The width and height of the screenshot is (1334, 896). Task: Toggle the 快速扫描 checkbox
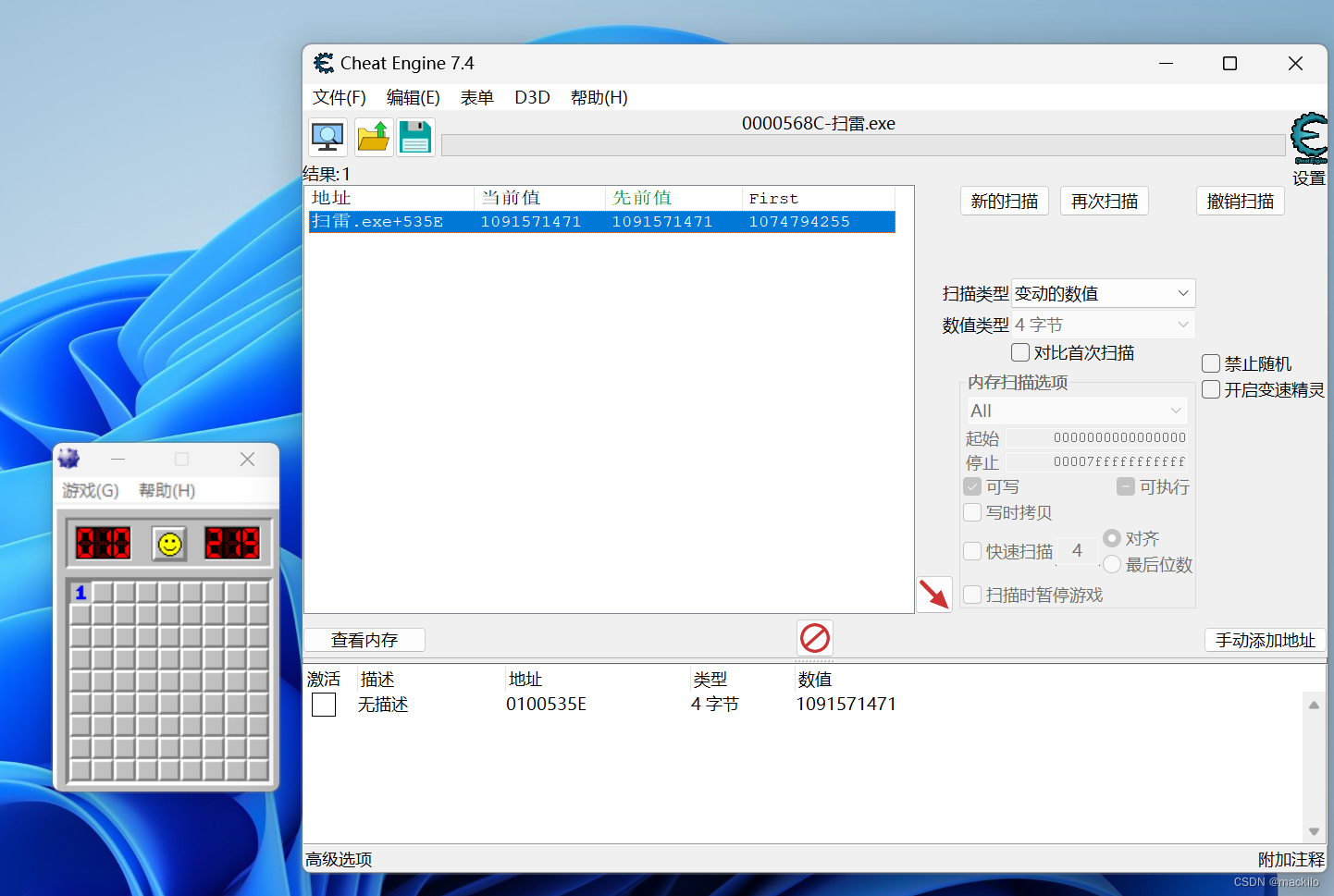click(972, 551)
